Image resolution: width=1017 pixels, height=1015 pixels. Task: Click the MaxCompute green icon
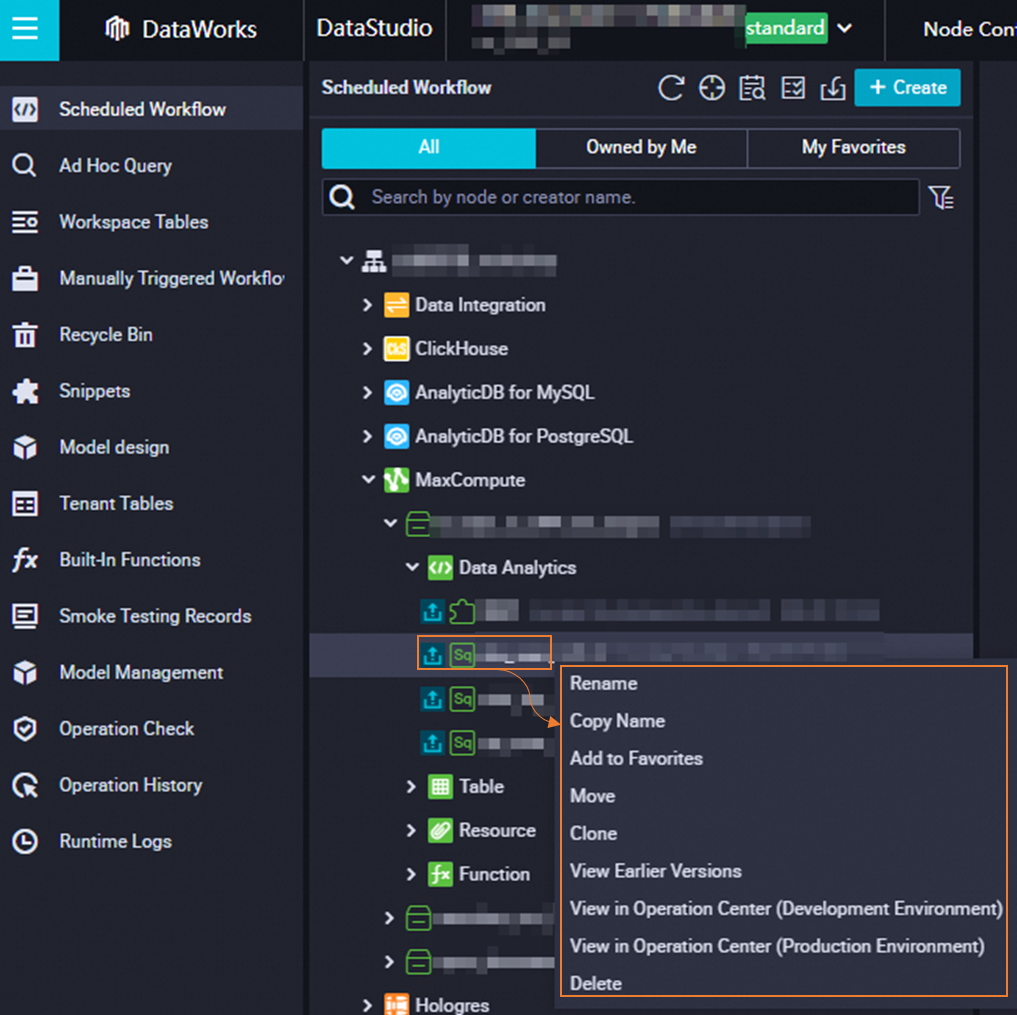(396, 480)
